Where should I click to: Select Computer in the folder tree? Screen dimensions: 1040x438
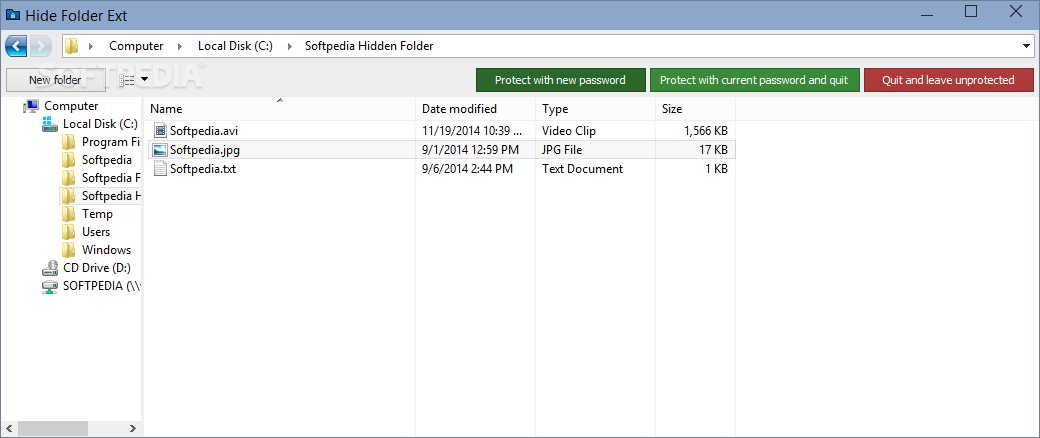71,106
